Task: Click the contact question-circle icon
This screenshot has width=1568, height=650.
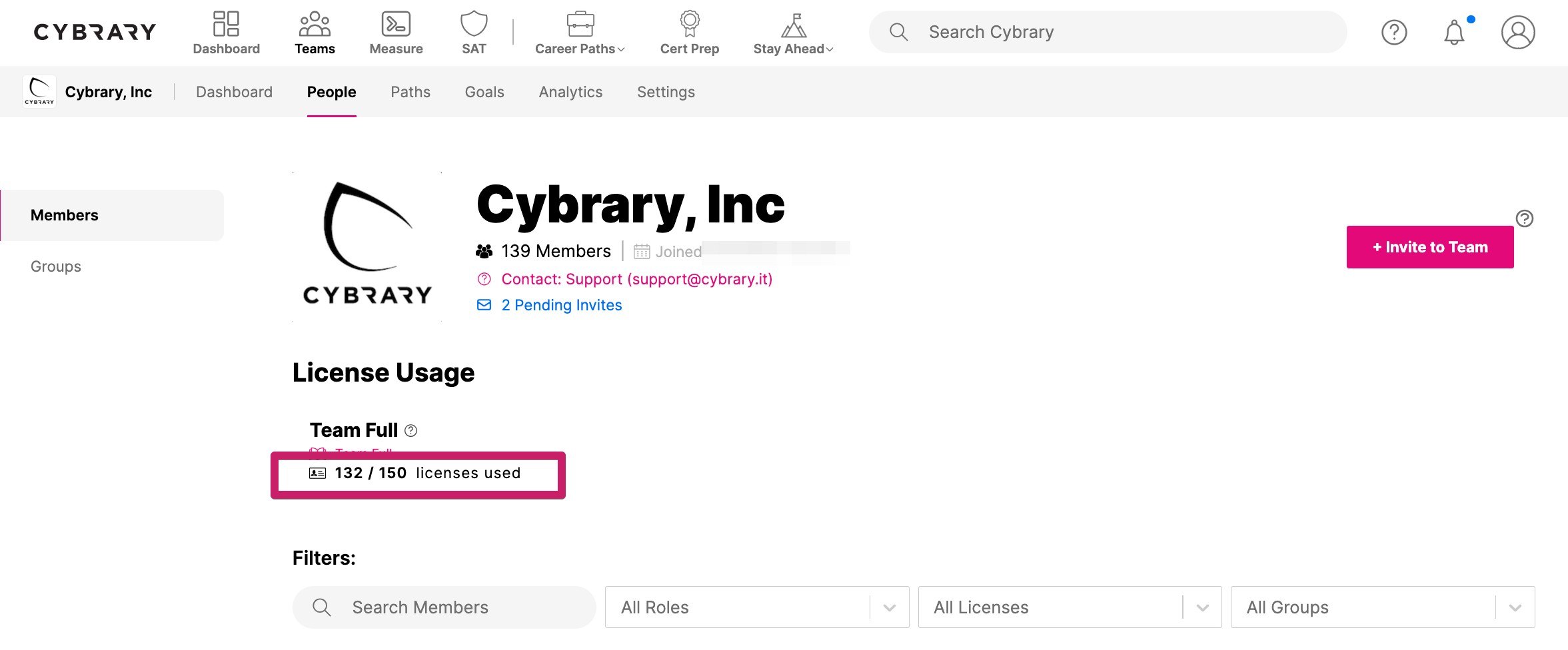Action: 484,279
